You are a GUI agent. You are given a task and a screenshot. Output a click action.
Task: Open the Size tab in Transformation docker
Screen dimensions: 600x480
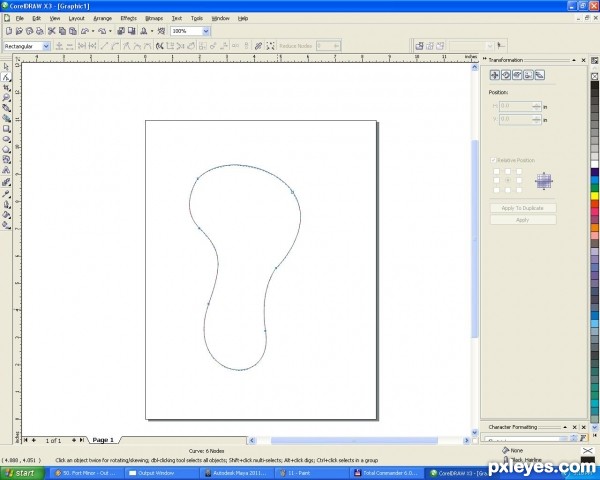[528, 75]
